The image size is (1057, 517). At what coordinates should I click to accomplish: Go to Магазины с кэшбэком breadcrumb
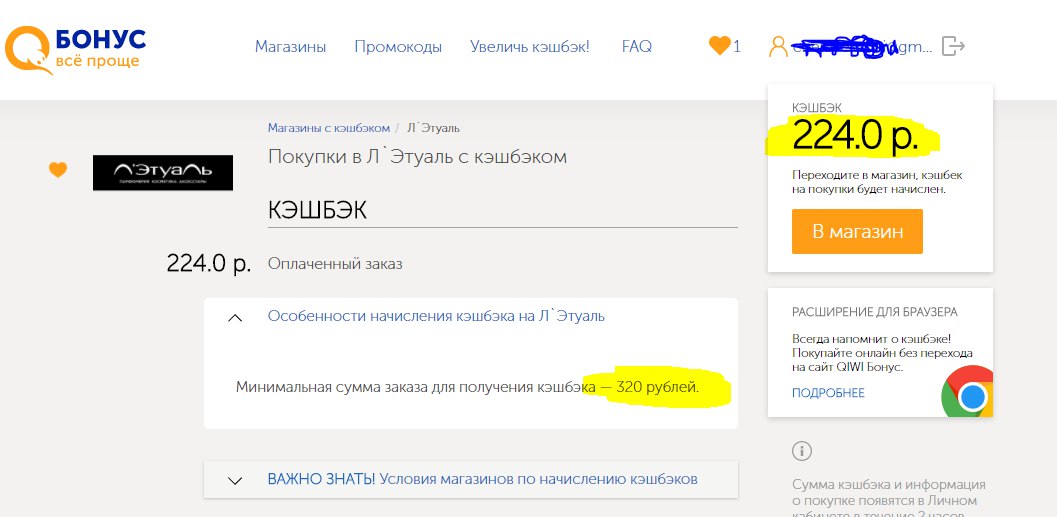(329, 127)
